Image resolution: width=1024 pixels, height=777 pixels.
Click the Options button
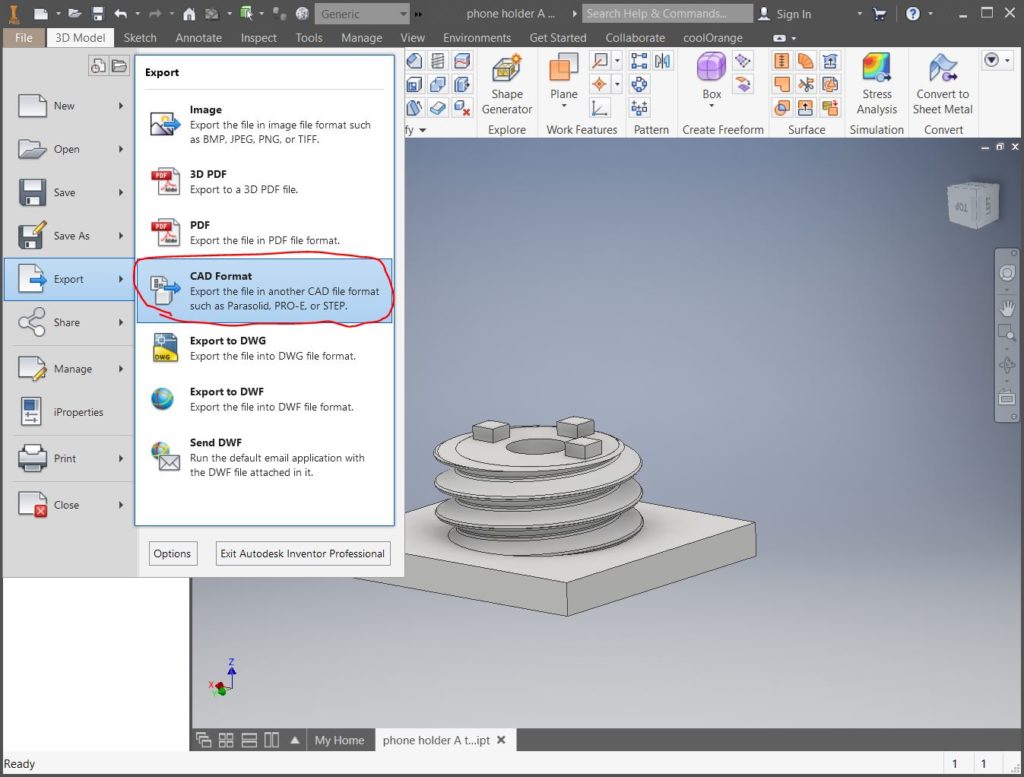(x=172, y=554)
